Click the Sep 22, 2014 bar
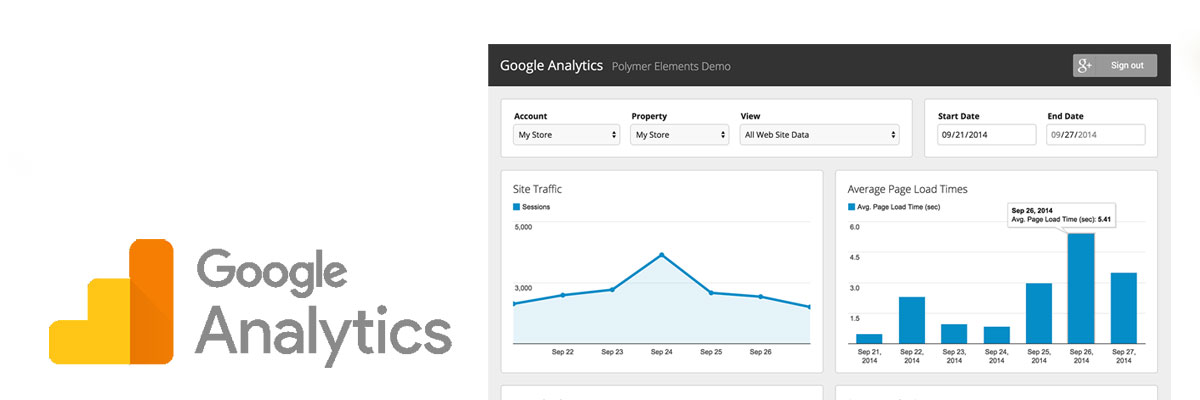Image resolution: width=1200 pixels, height=400 pixels. coord(912,320)
